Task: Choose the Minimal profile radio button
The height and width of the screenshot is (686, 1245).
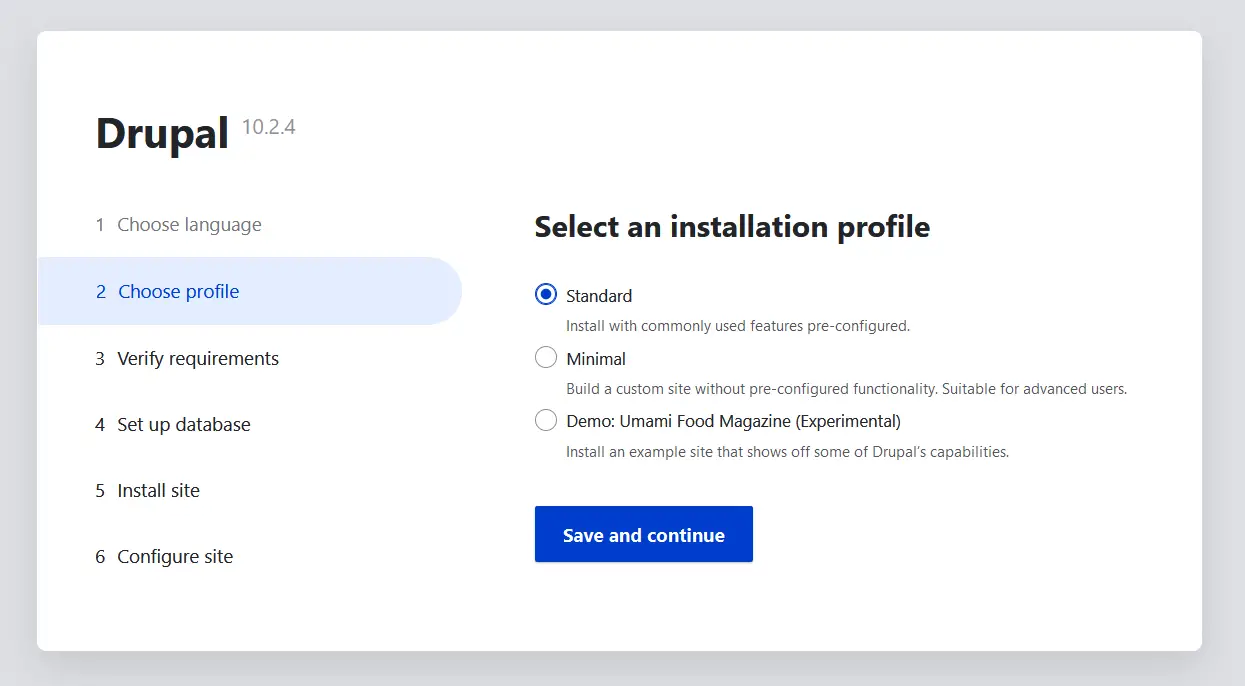Action: pyautogui.click(x=546, y=358)
